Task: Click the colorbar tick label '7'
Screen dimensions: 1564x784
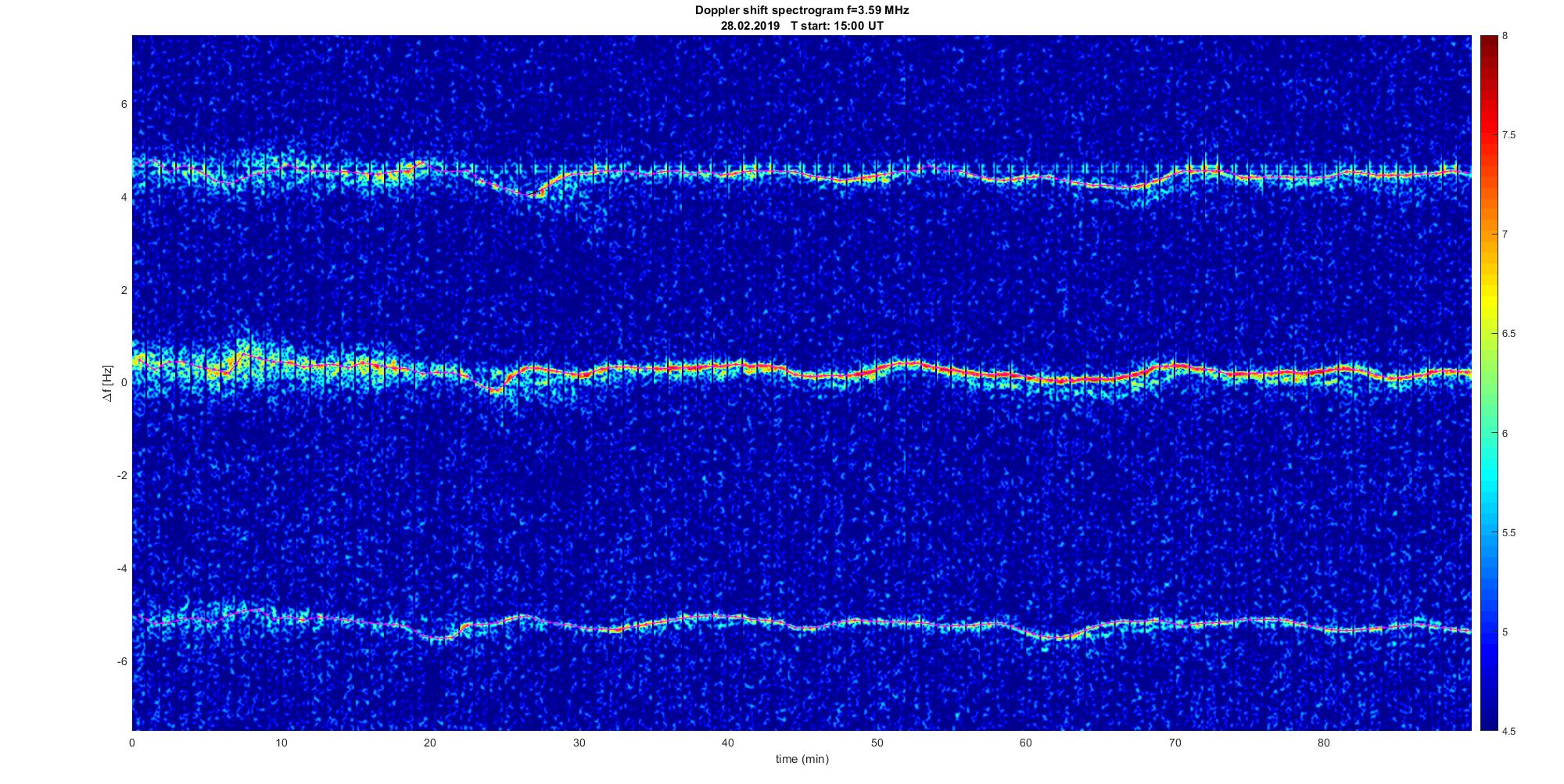Action: click(x=1505, y=234)
